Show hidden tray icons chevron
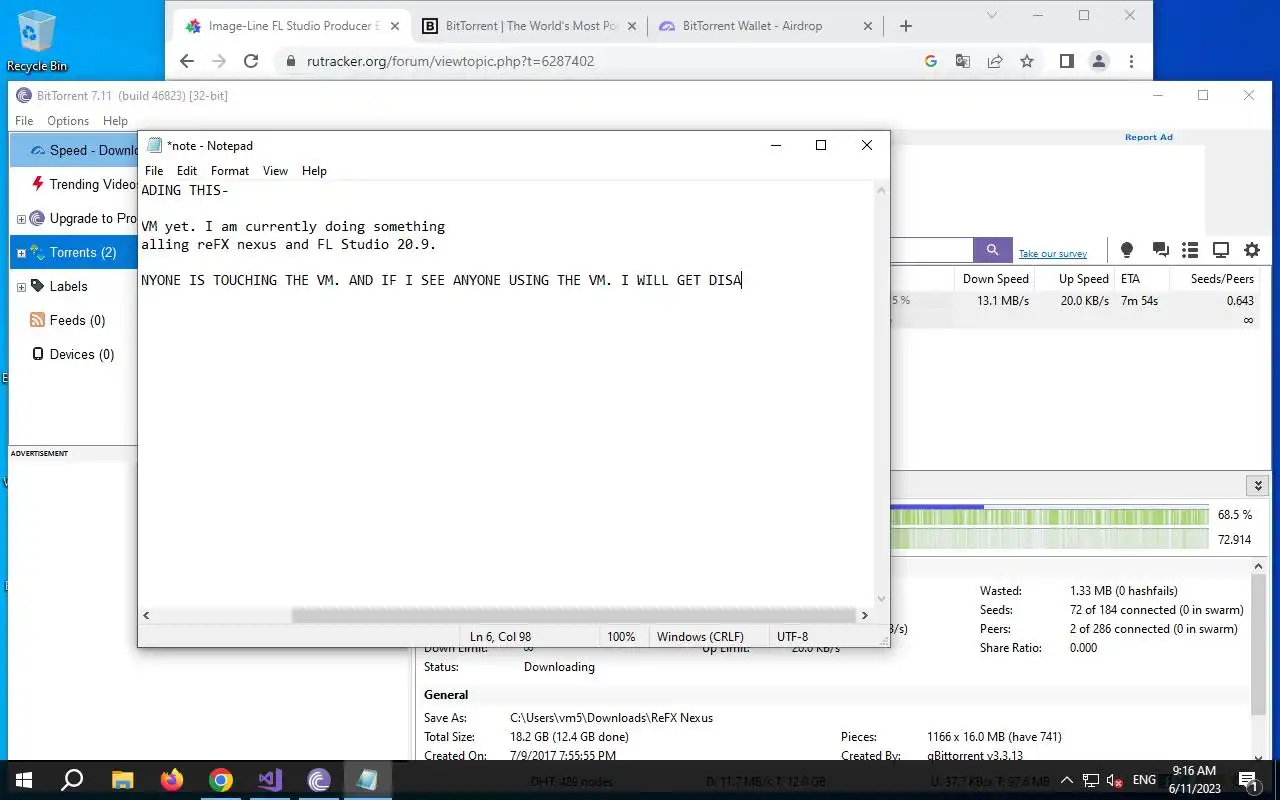This screenshot has height=800, width=1280. pos(1066,780)
